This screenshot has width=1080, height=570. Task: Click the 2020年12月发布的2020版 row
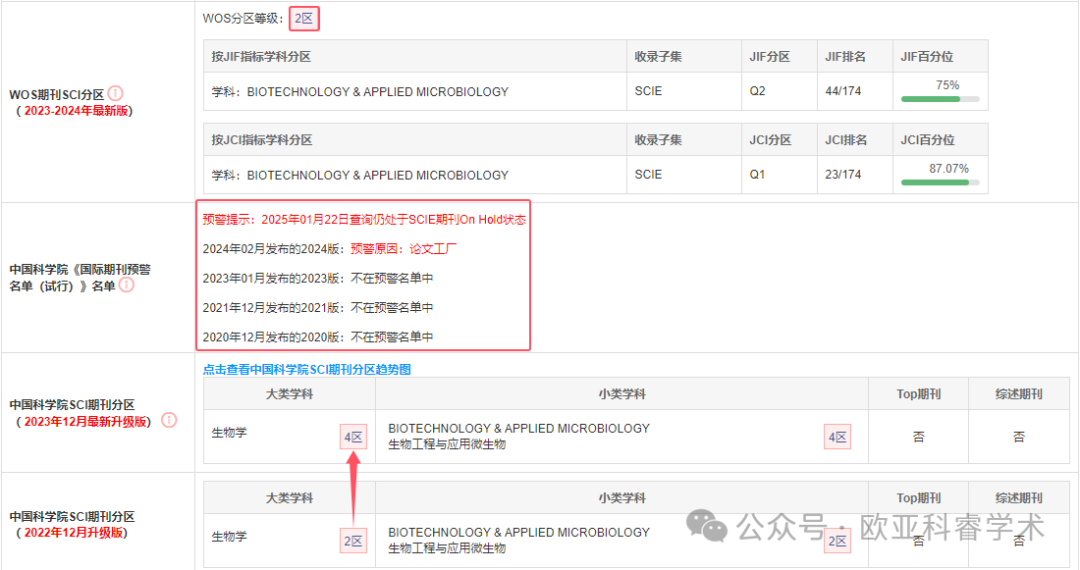(x=318, y=337)
